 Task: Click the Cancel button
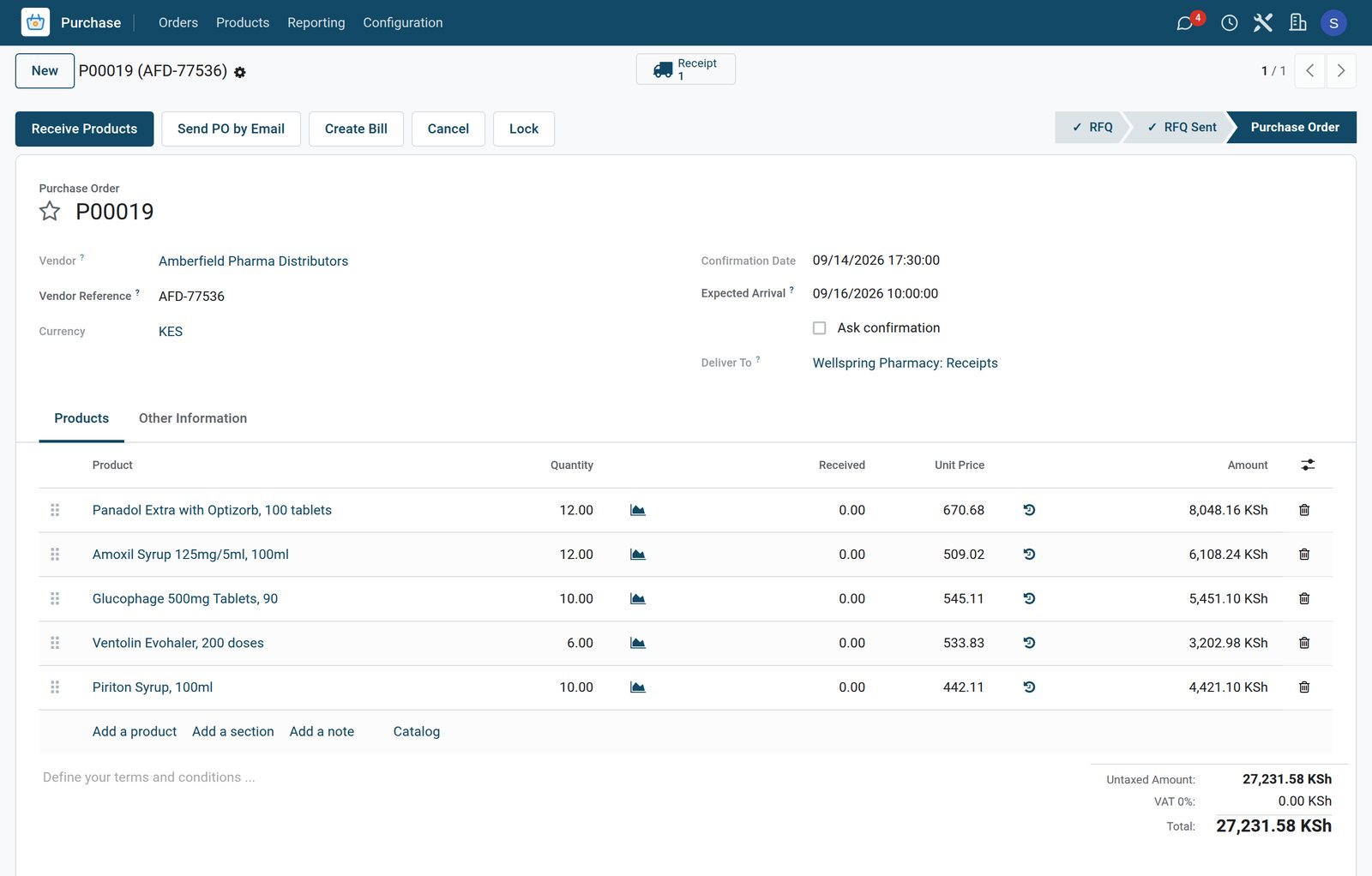448,129
